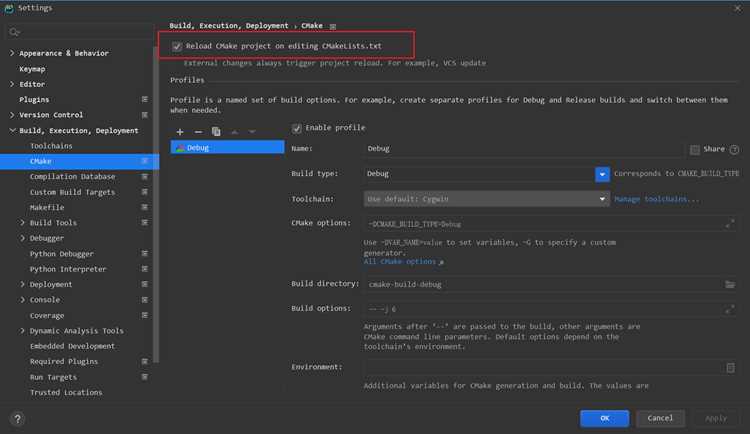The width and height of the screenshot is (750, 434).
Task: Open Manage toolchains link
Action: 656,199
